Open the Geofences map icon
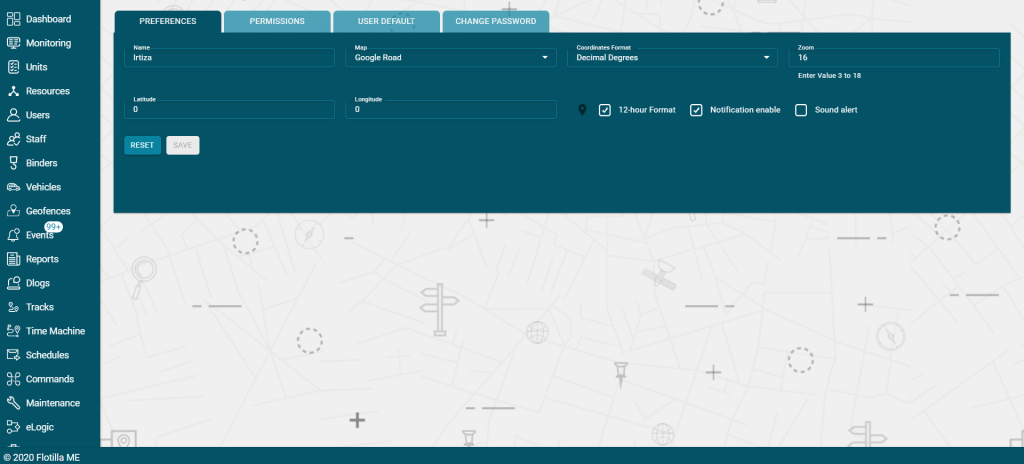The width and height of the screenshot is (1024, 464). click(x=13, y=211)
